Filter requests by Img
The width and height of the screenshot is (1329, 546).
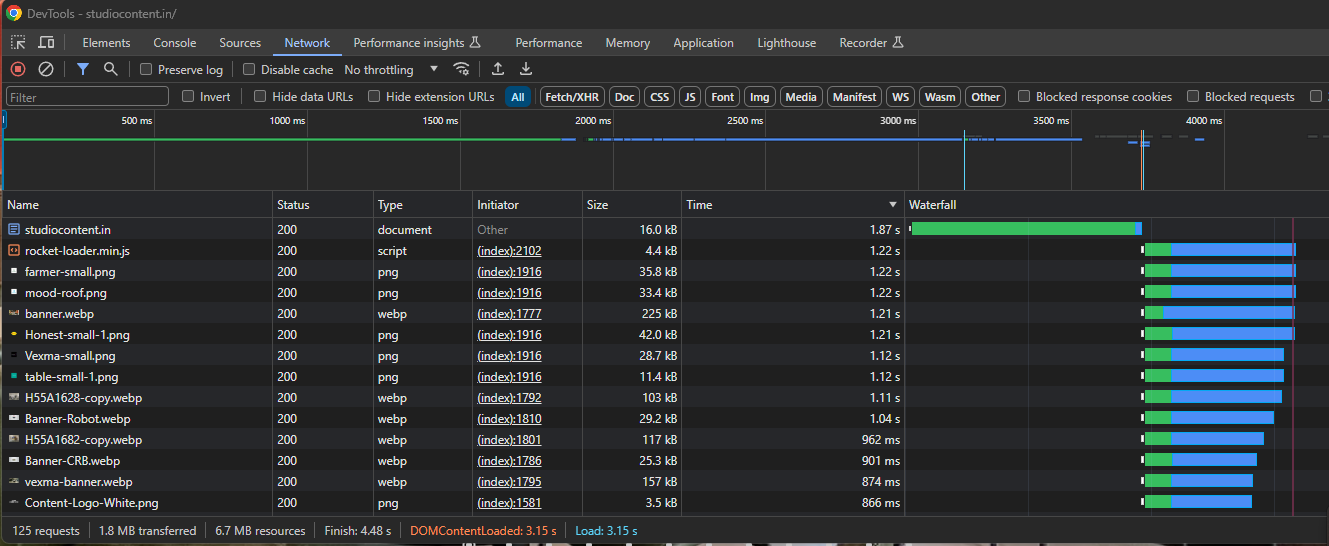[x=760, y=97]
